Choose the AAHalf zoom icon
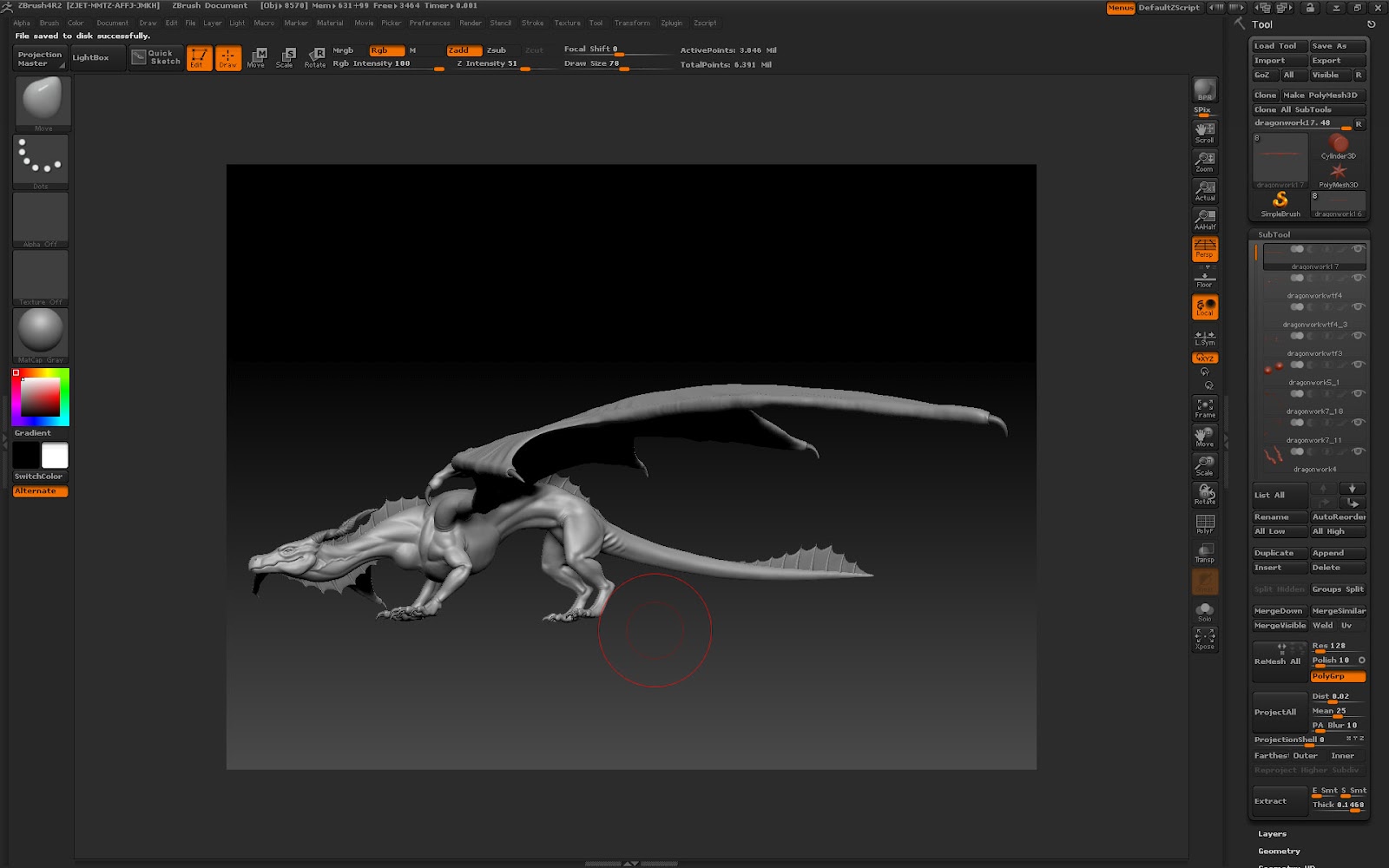 click(x=1205, y=219)
